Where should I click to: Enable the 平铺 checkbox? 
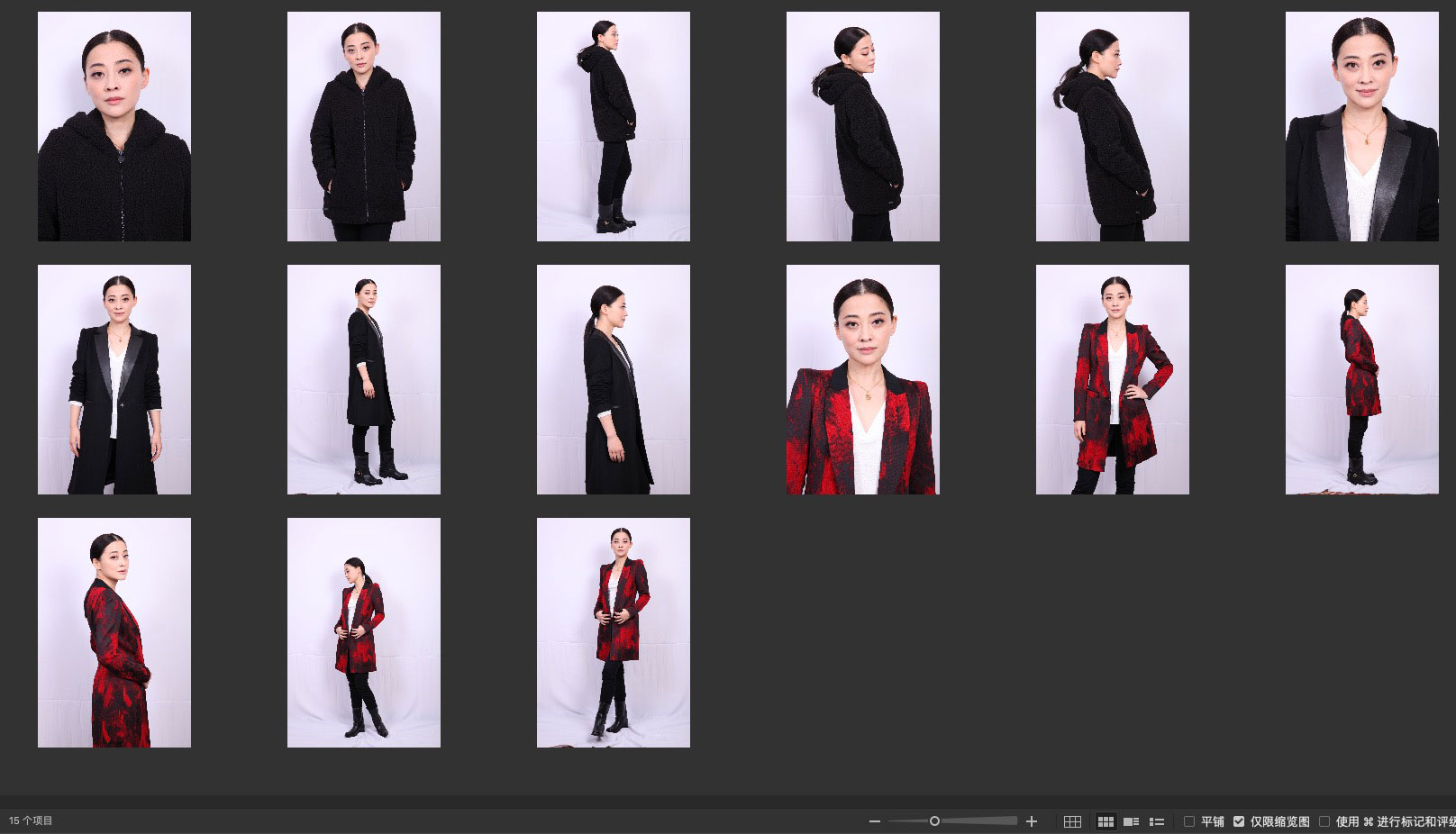point(1189,821)
